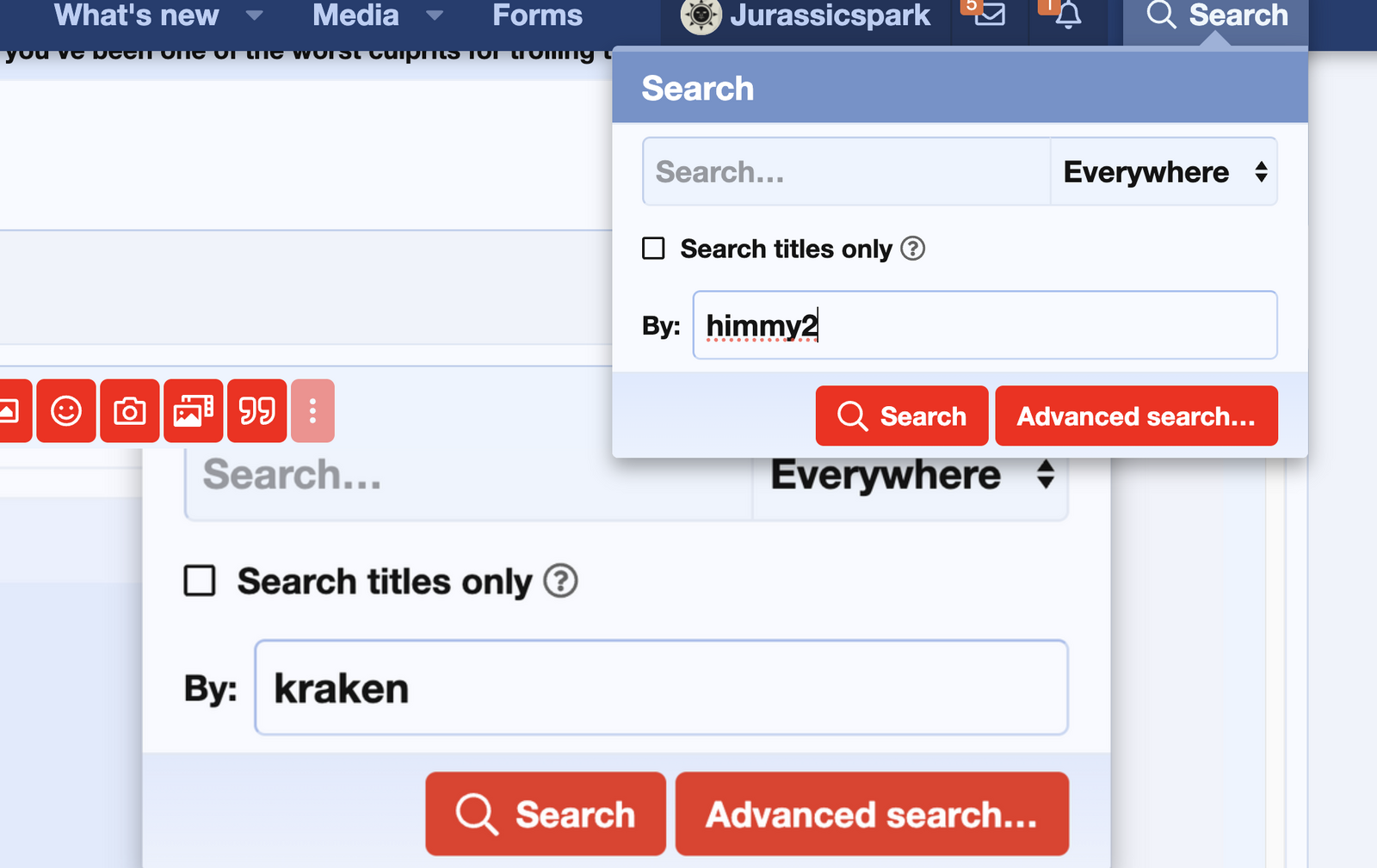Enable Search titles only in the popup

pyautogui.click(x=654, y=249)
